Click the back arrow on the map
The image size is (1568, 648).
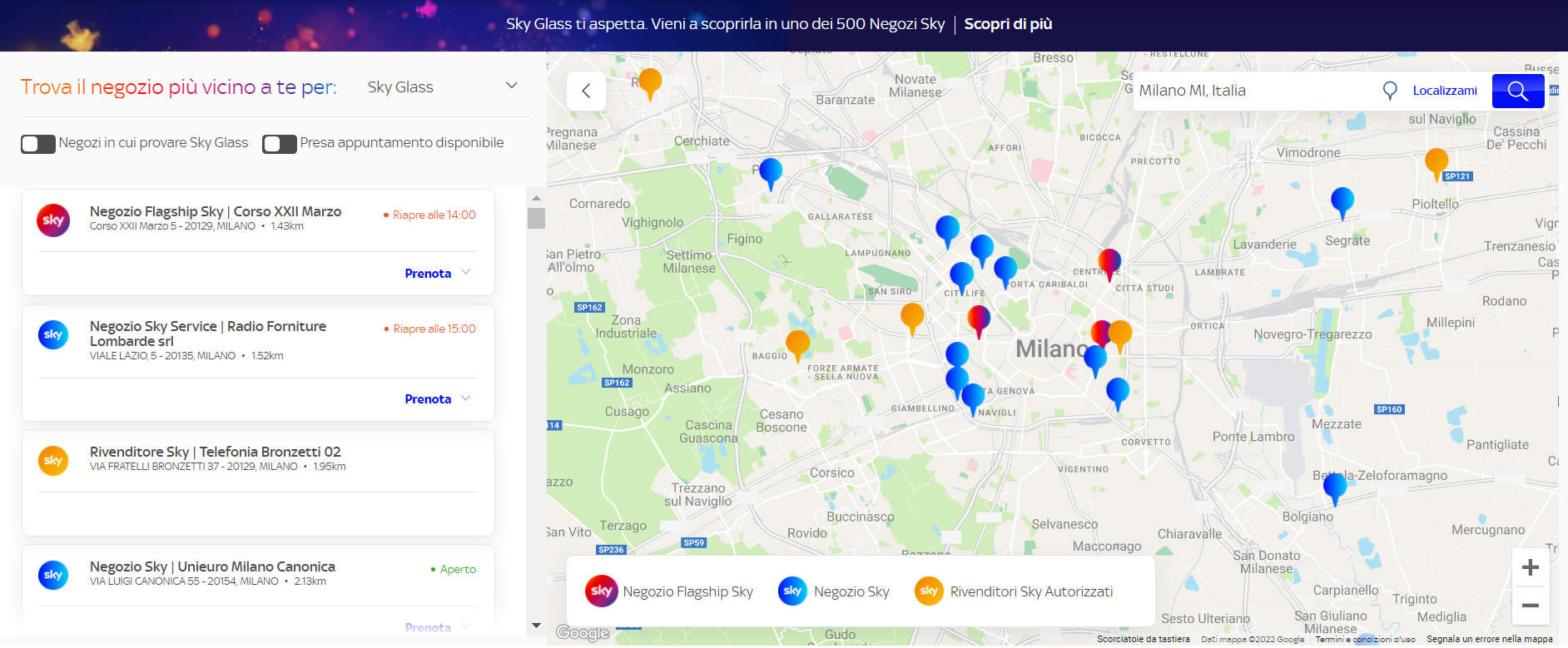coord(586,91)
